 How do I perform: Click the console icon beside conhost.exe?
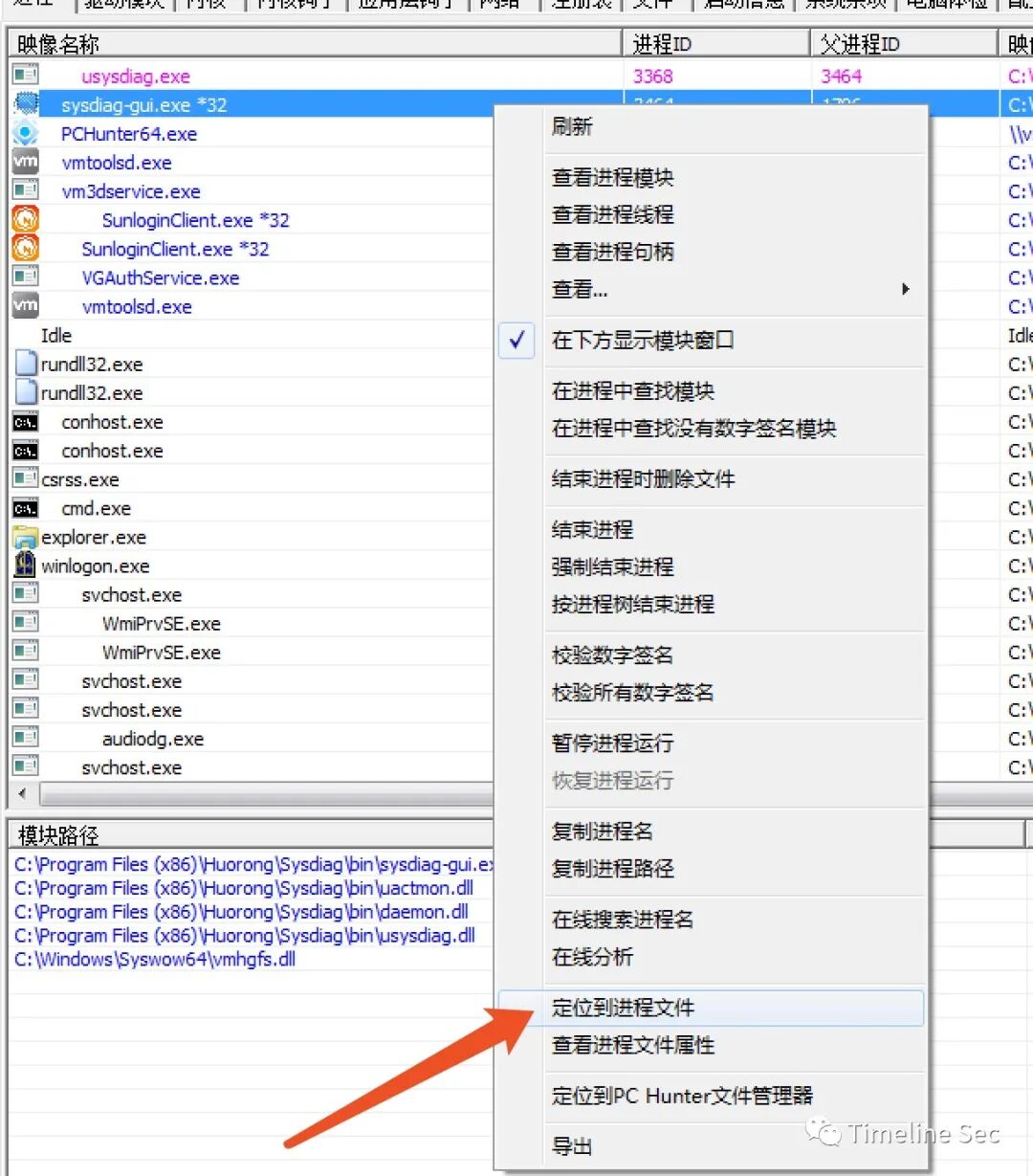coord(24,422)
